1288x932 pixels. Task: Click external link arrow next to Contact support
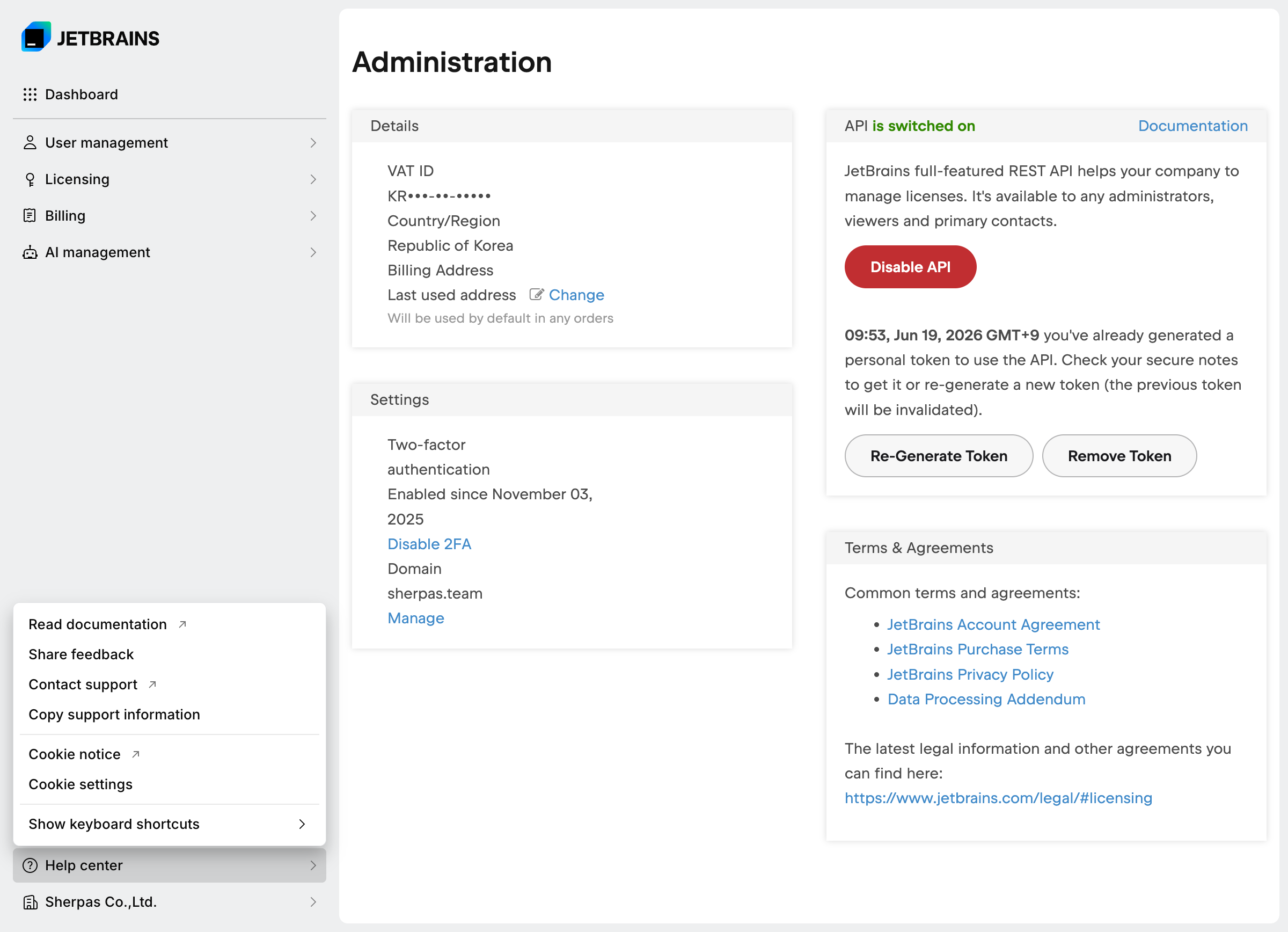(152, 685)
